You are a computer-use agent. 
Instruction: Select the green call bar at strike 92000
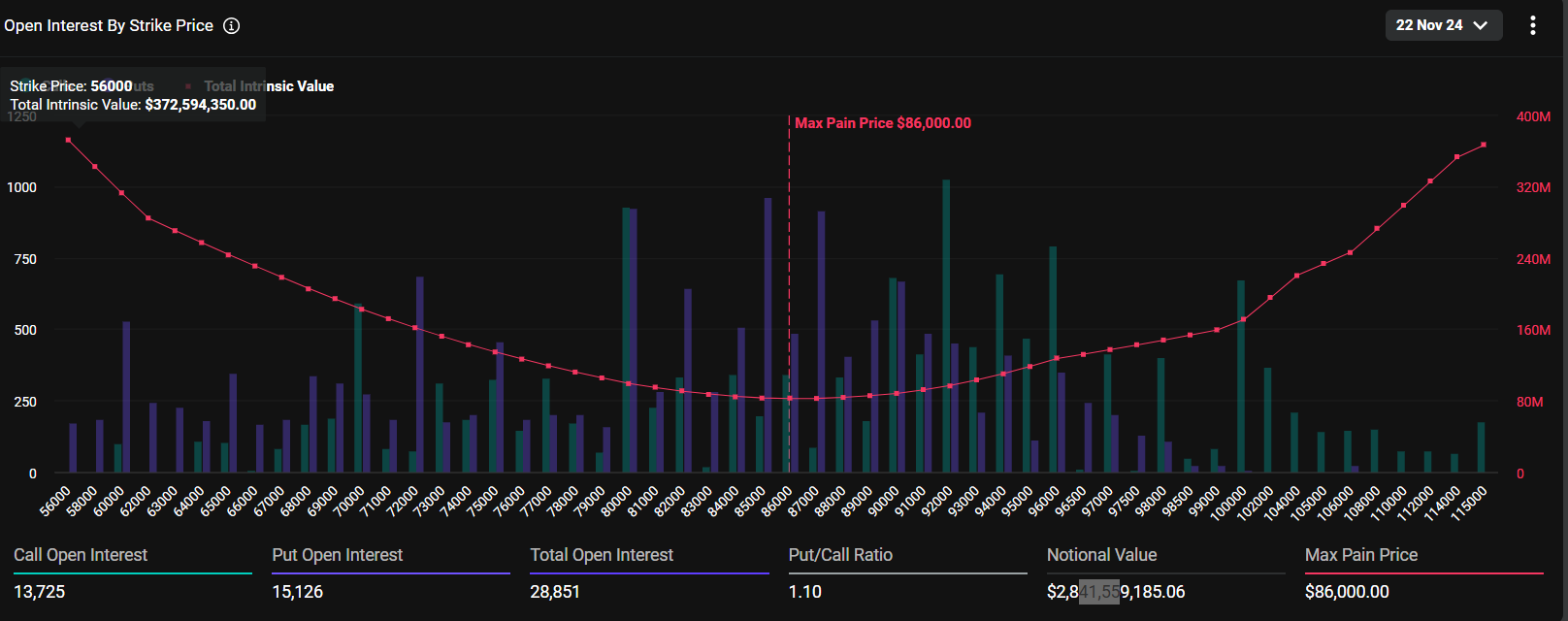point(946,326)
